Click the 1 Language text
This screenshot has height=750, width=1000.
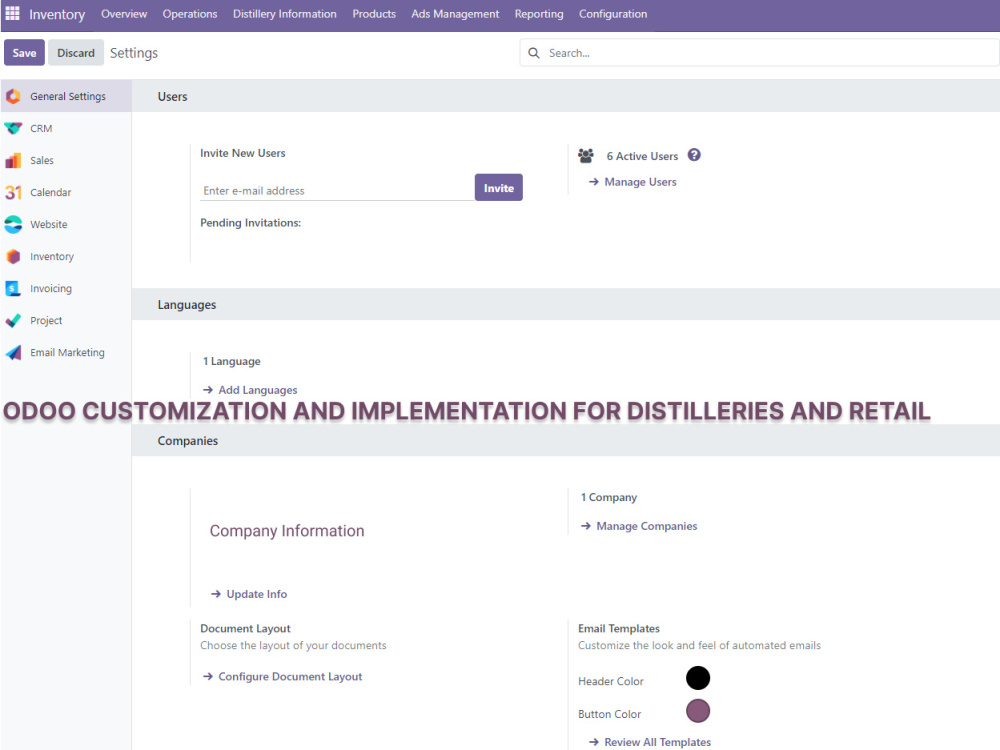232,361
